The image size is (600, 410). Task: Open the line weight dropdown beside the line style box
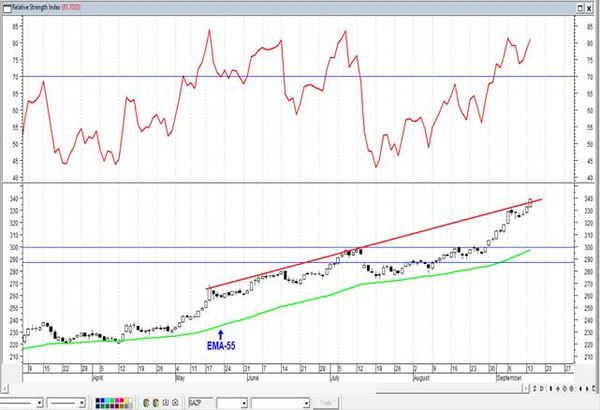pos(82,403)
